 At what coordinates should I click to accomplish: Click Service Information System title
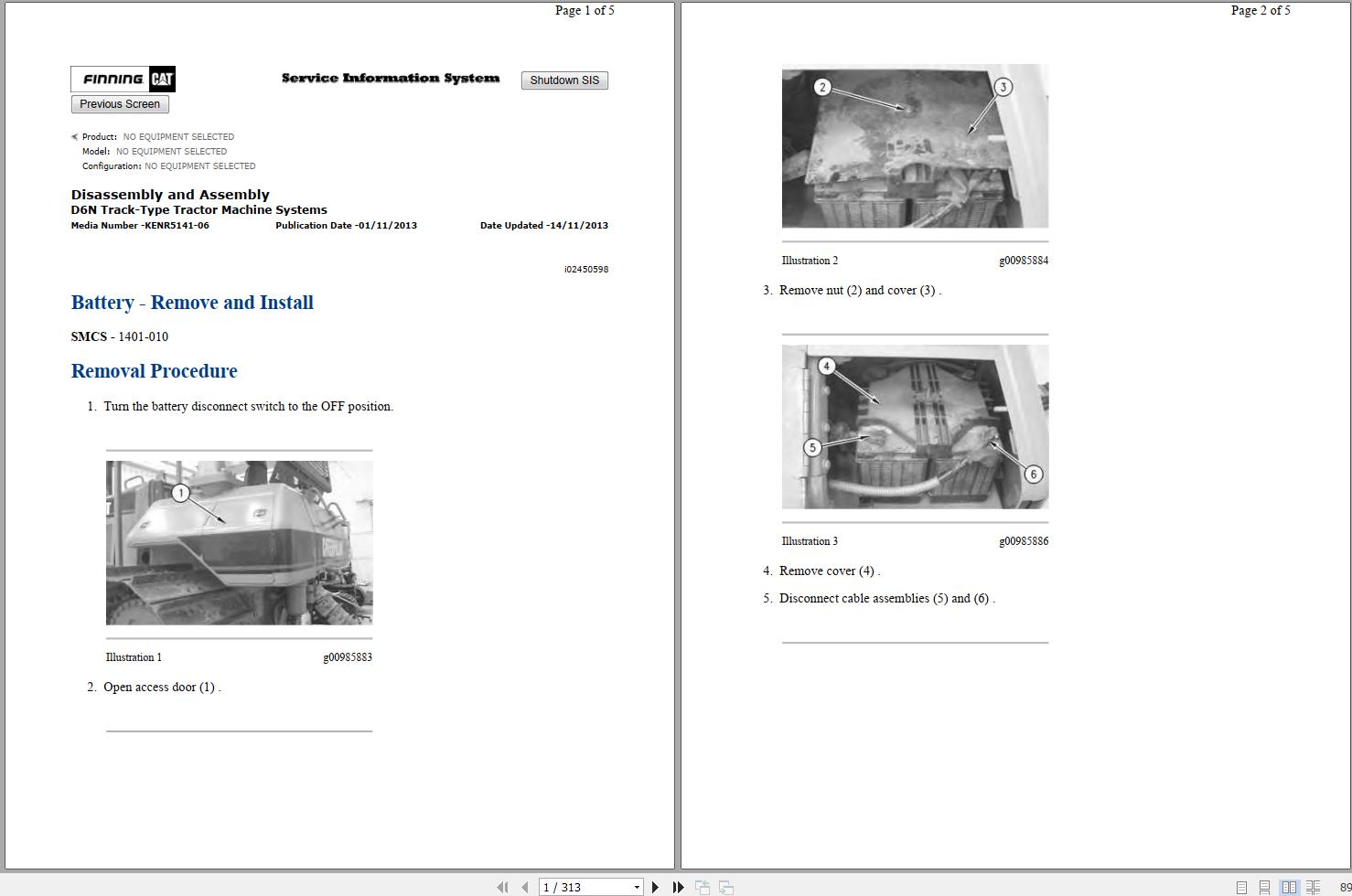tap(391, 79)
